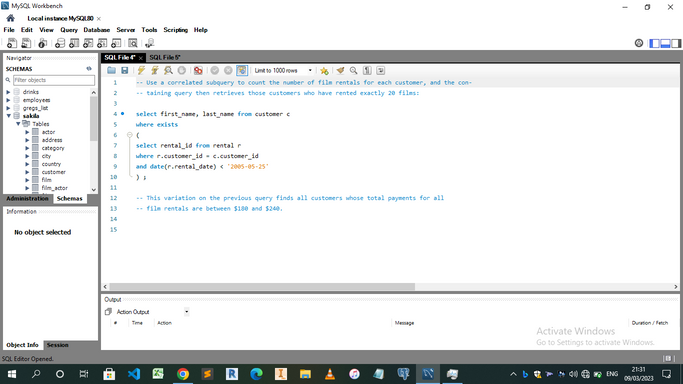This screenshot has width=683, height=384.
Task: Toggle the bottom output panel visibility
Action: point(665,43)
